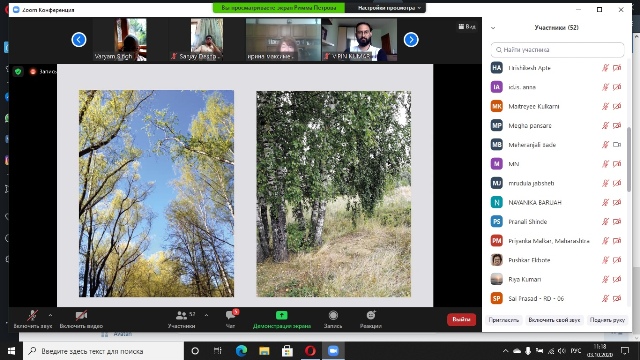Collapse participants panel with chevron
This screenshot has height=360, width=640.
[x=493, y=28]
